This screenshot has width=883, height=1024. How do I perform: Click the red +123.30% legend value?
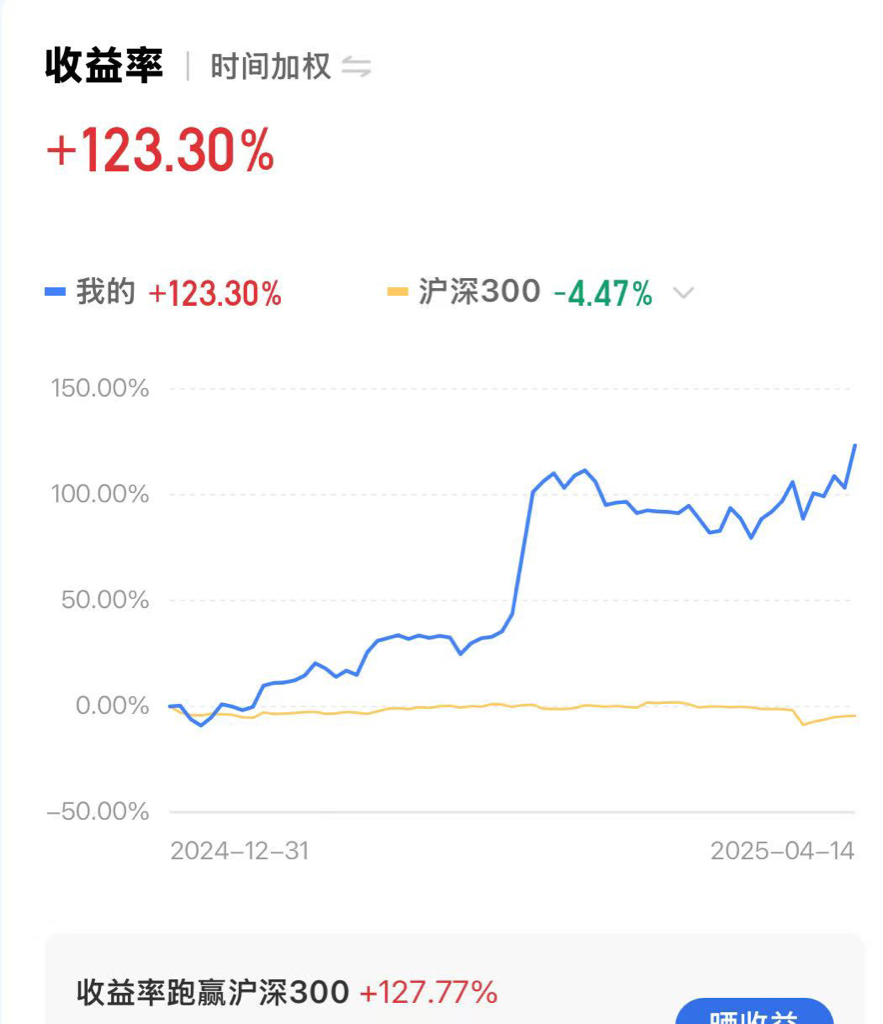pyautogui.click(x=215, y=294)
